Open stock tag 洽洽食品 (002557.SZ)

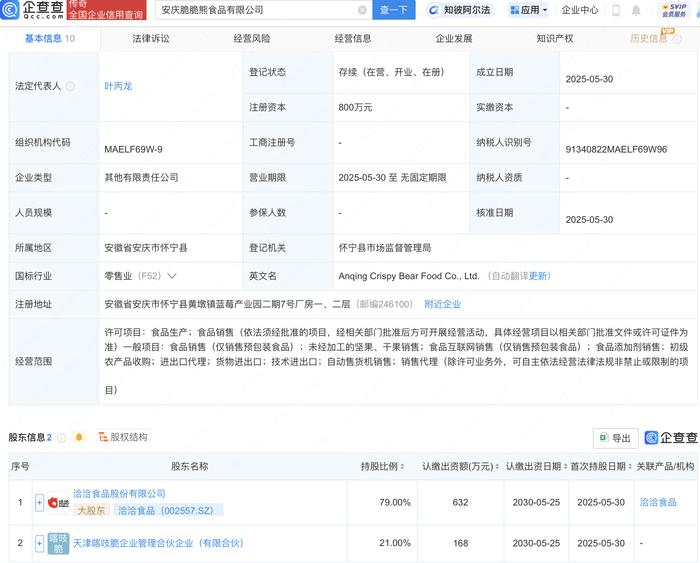coord(168,510)
